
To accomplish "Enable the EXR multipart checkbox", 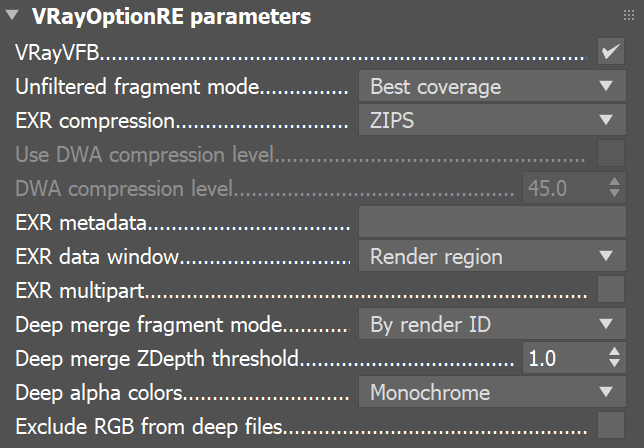I will [x=610, y=291].
